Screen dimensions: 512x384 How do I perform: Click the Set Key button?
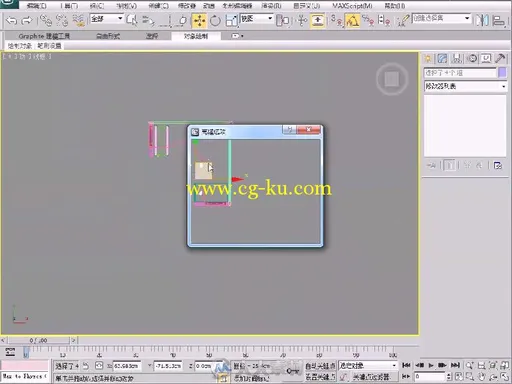pos(320,377)
